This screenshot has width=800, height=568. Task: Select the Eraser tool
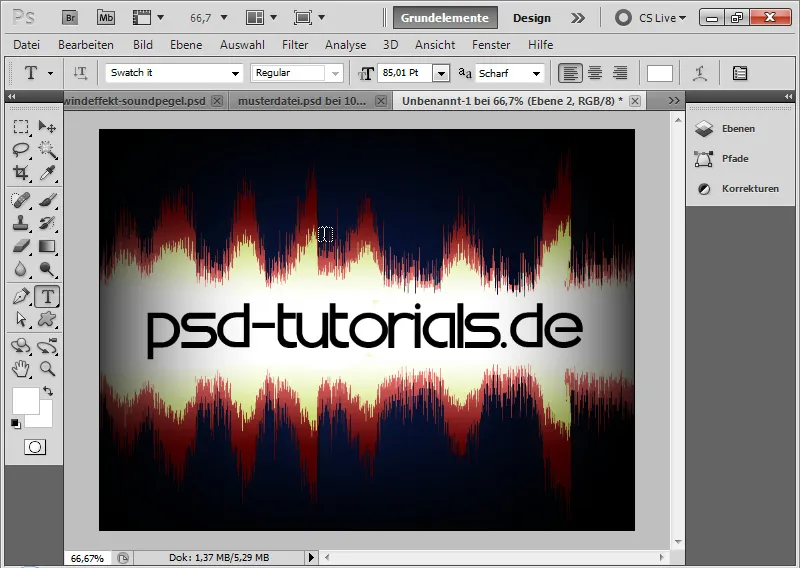tap(21, 246)
